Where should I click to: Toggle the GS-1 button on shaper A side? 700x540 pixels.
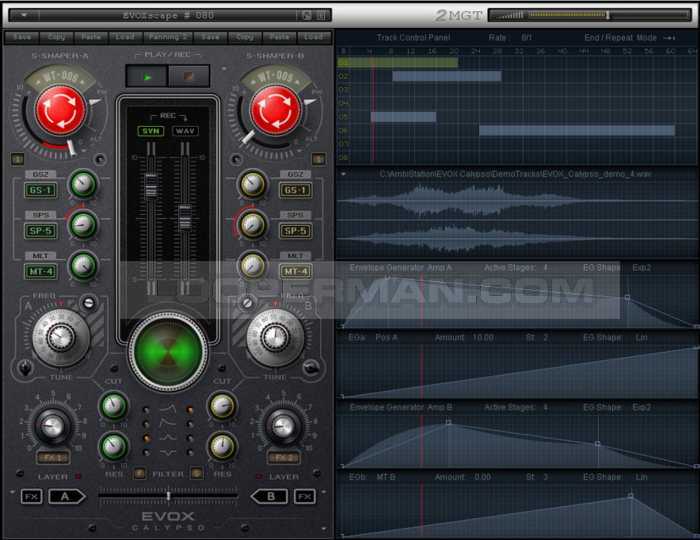click(x=41, y=191)
